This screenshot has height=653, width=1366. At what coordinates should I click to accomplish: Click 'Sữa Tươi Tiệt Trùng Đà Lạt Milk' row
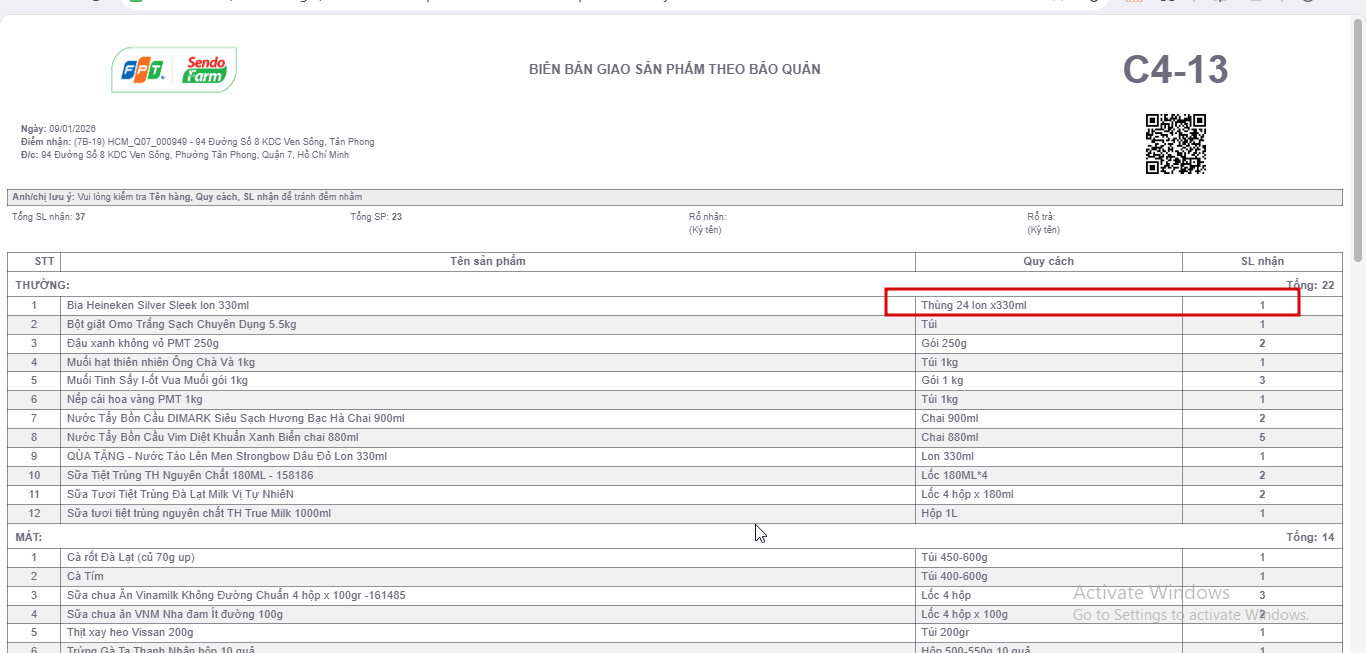[675, 494]
